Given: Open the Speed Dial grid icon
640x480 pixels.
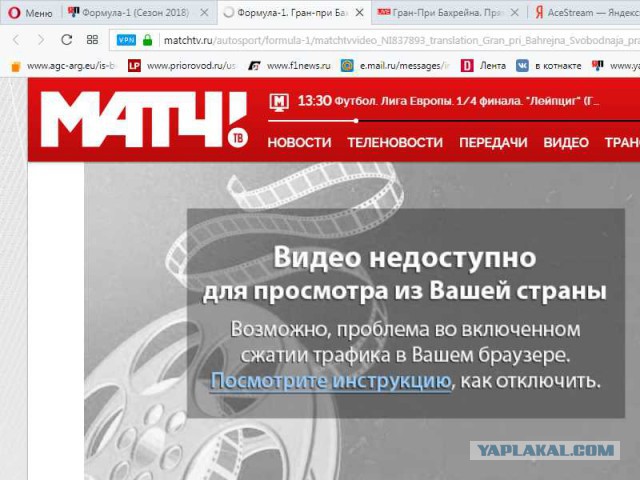Looking at the screenshot, I should (x=92, y=40).
